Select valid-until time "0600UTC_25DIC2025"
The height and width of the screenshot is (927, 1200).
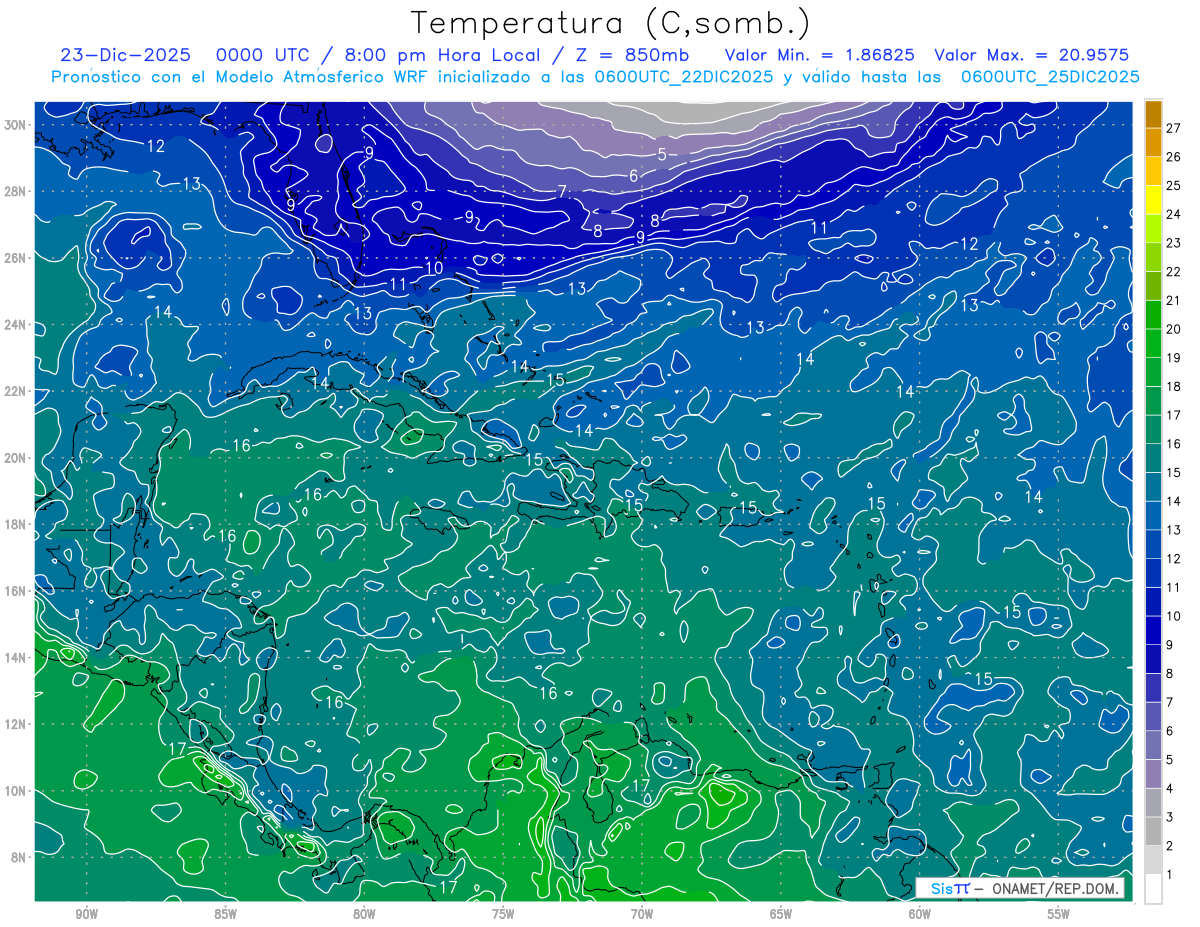pos(1050,77)
